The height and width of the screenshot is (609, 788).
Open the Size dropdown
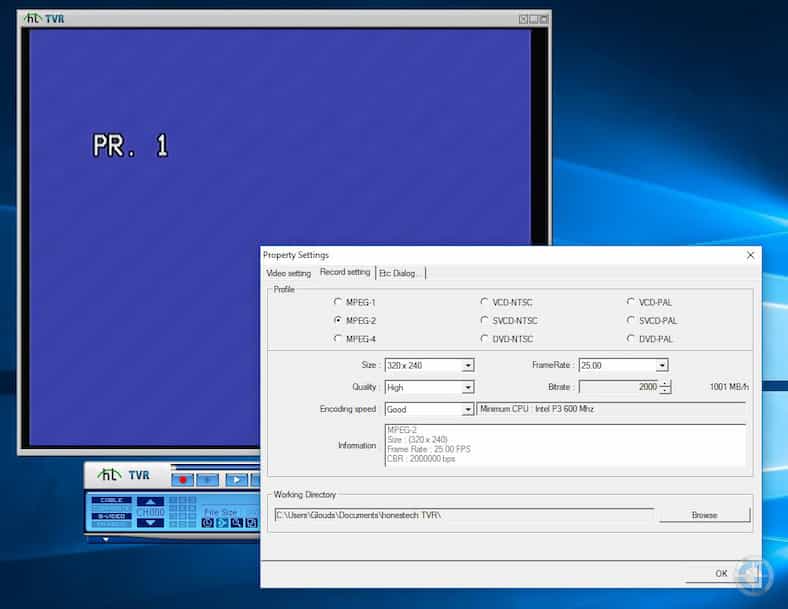click(x=468, y=366)
